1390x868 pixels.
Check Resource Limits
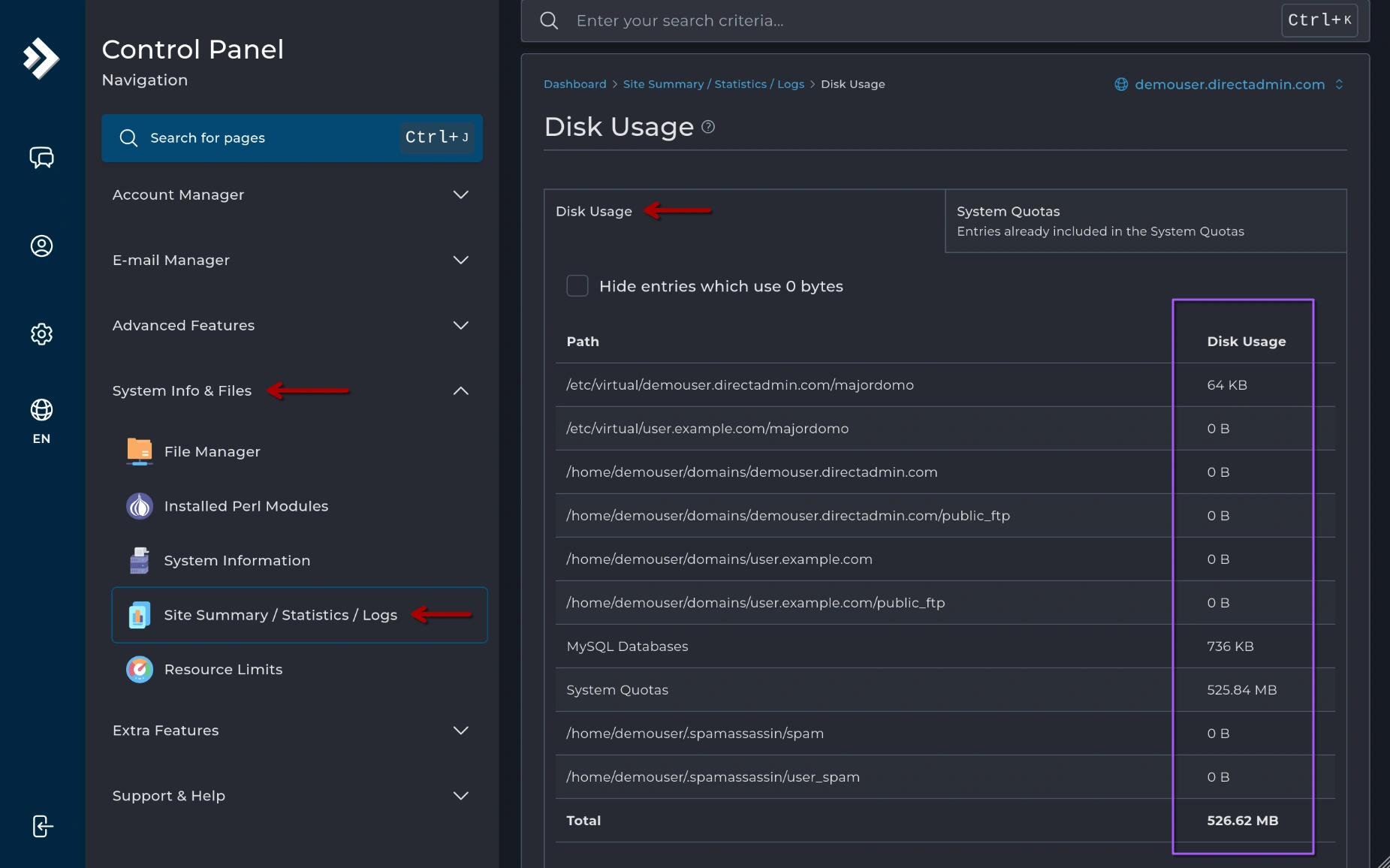[223, 669]
